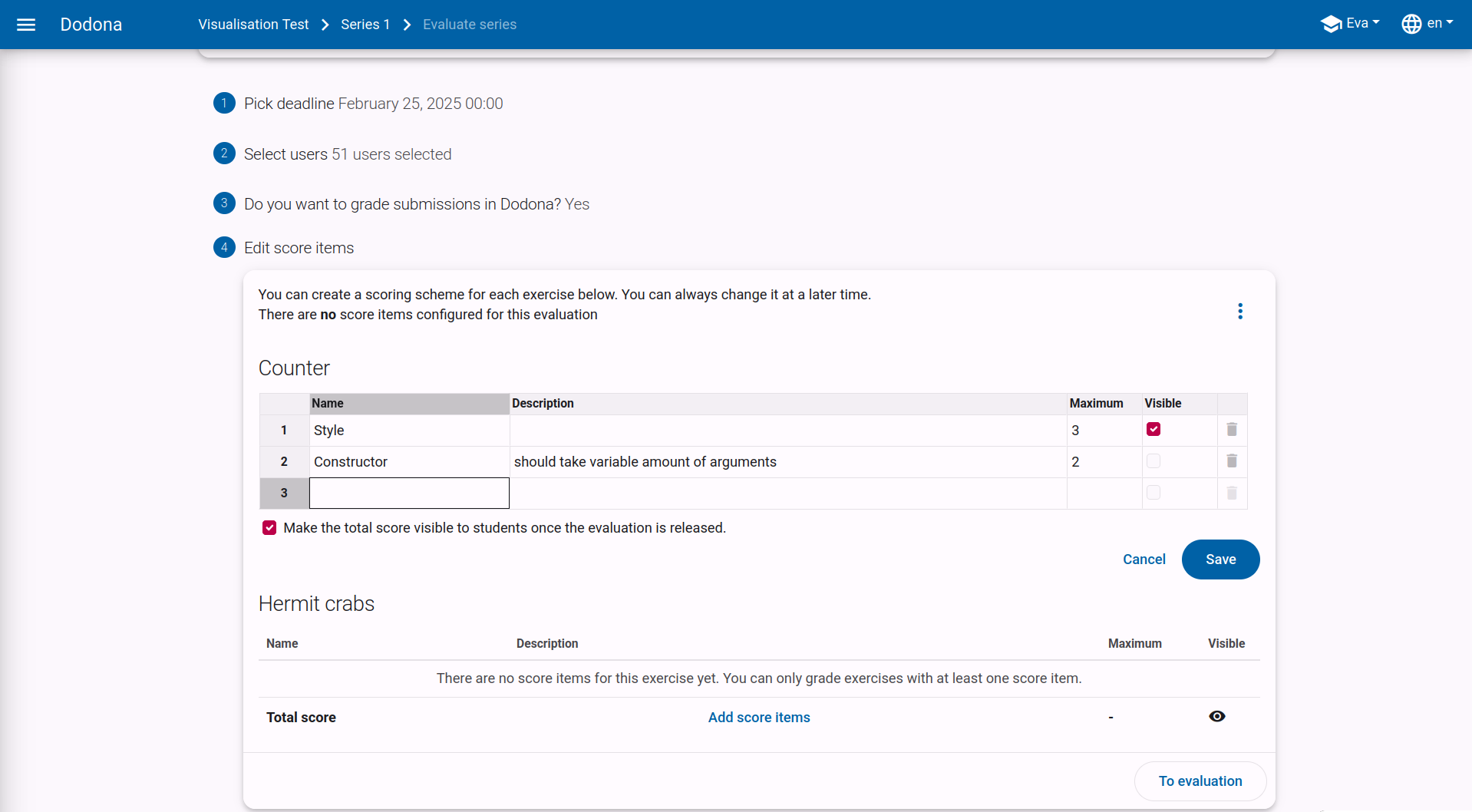Viewport: 1472px width, 812px height.
Task: Save the Counter score items
Action: coord(1220,559)
